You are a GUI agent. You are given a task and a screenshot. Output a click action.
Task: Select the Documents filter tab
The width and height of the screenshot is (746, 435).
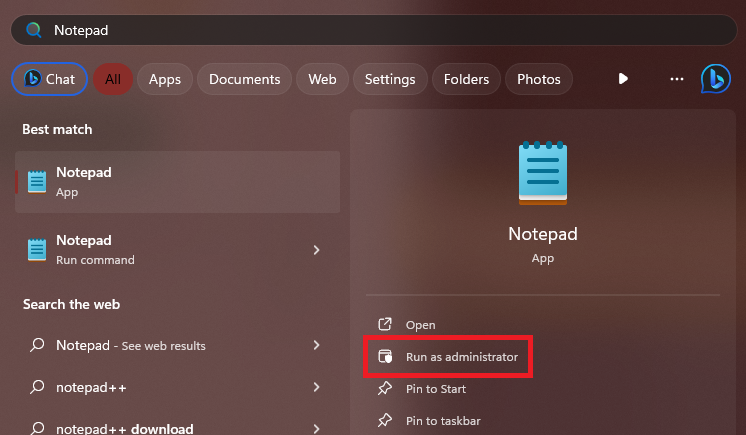coord(244,79)
